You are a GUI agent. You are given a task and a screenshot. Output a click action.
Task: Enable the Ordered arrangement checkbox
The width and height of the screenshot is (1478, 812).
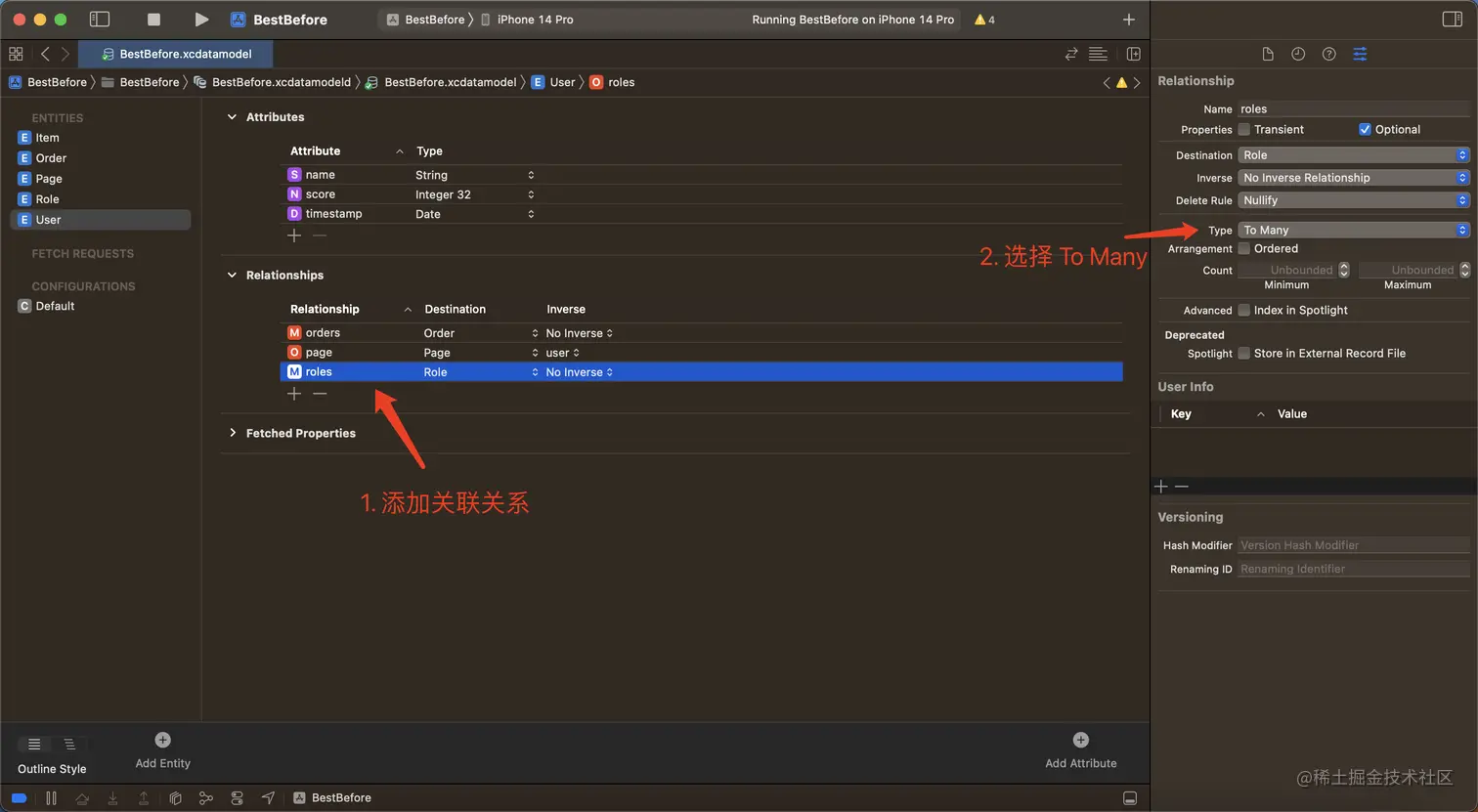point(1244,248)
